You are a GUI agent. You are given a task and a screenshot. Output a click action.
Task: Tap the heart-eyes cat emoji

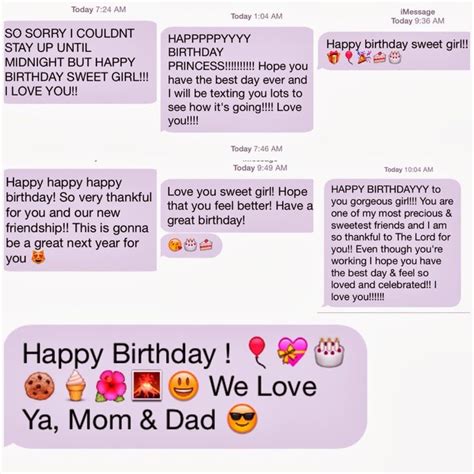pyautogui.click(x=39, y=257)
